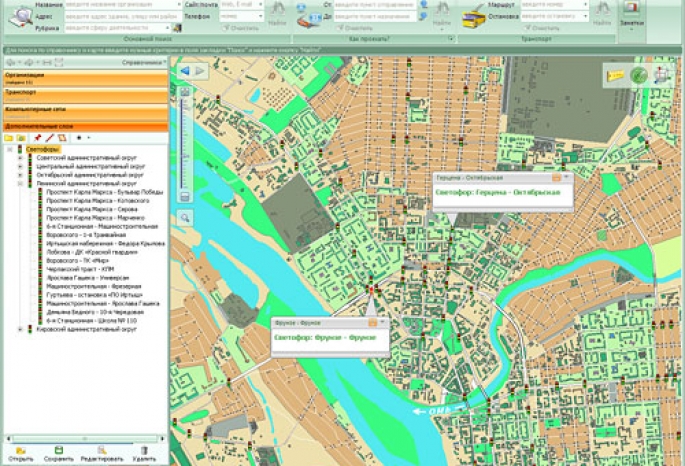Click the map ruler measuring tool icon
The image size is (685, 466).
[x=616, y=75]
